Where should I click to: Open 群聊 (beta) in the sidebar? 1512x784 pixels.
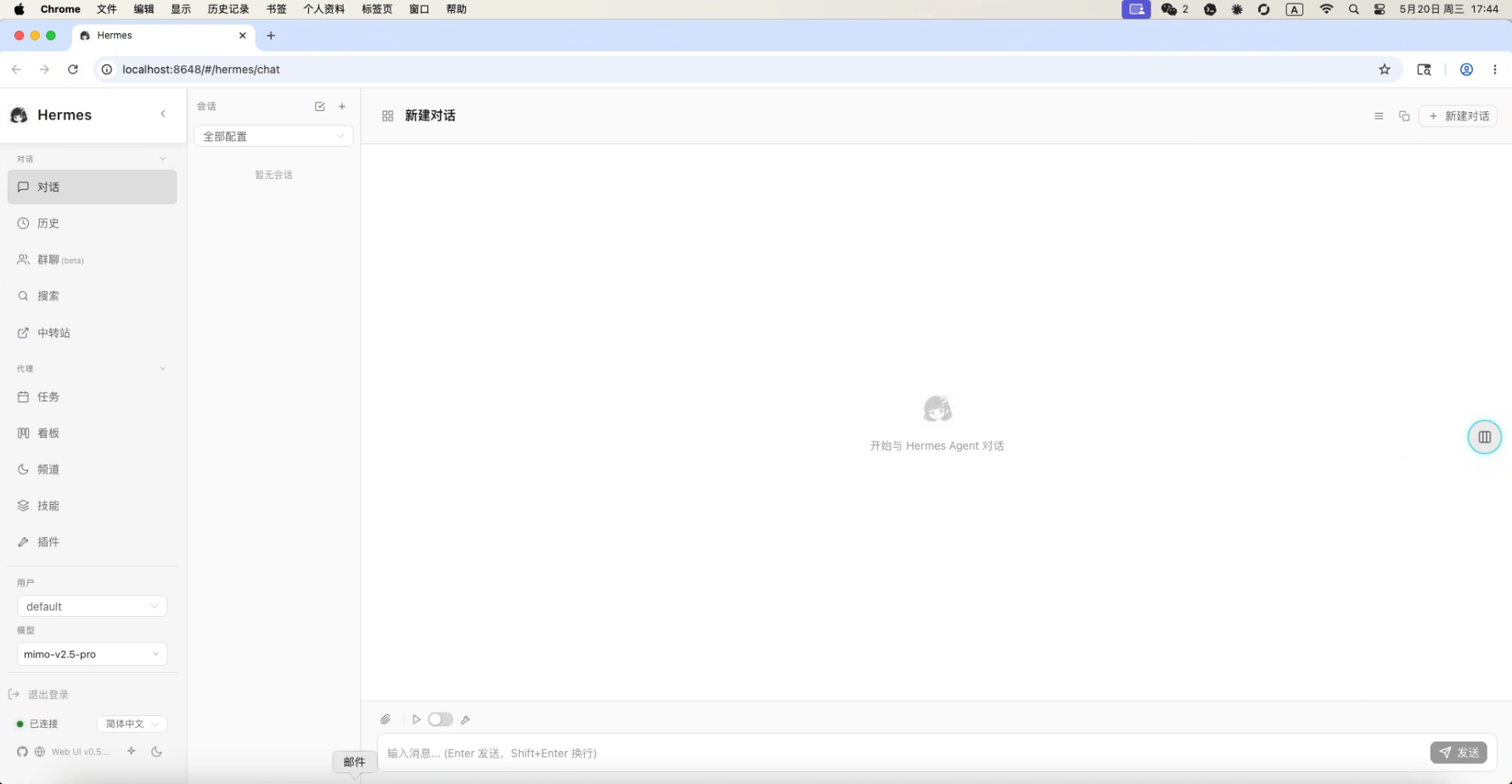coord(92,260)
